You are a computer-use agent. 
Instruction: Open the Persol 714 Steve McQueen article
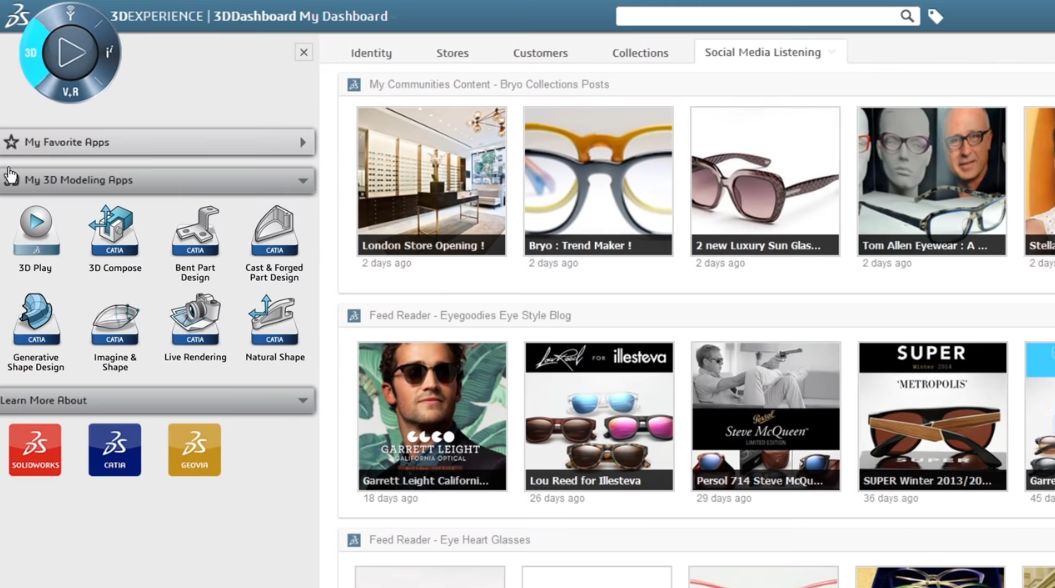[x=766, y=416]
